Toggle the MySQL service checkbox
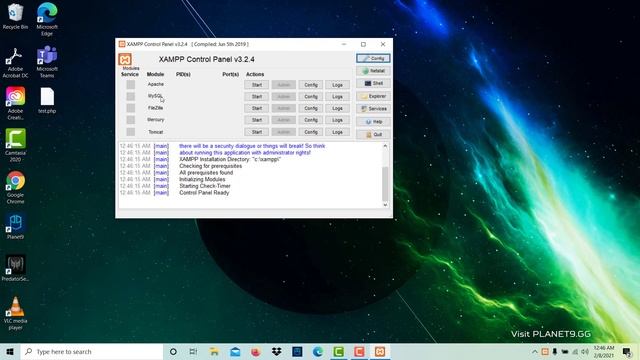Viewport: 640px width, 360px height. (131, 96)
